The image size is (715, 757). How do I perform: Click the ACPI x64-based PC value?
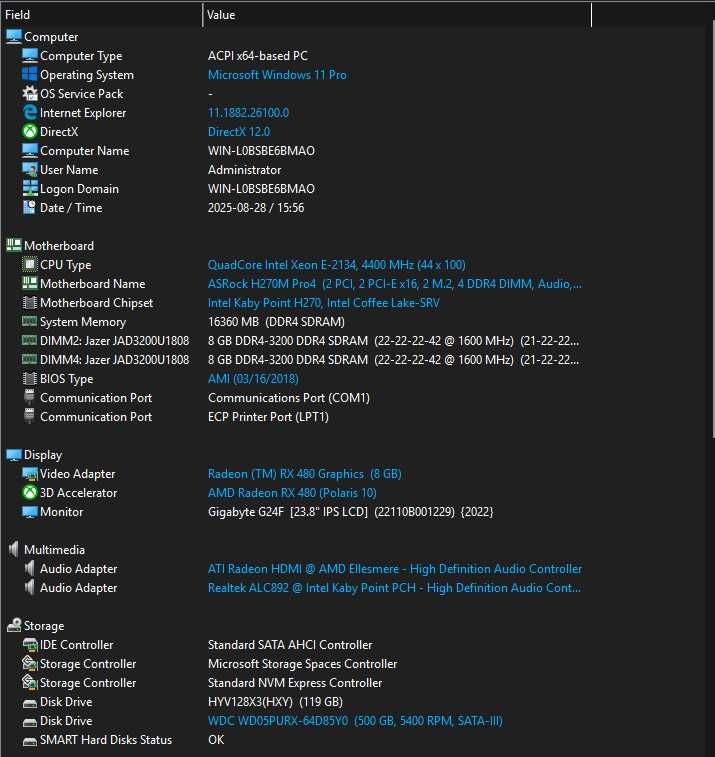pyautogui.click(x=258, y=56)
